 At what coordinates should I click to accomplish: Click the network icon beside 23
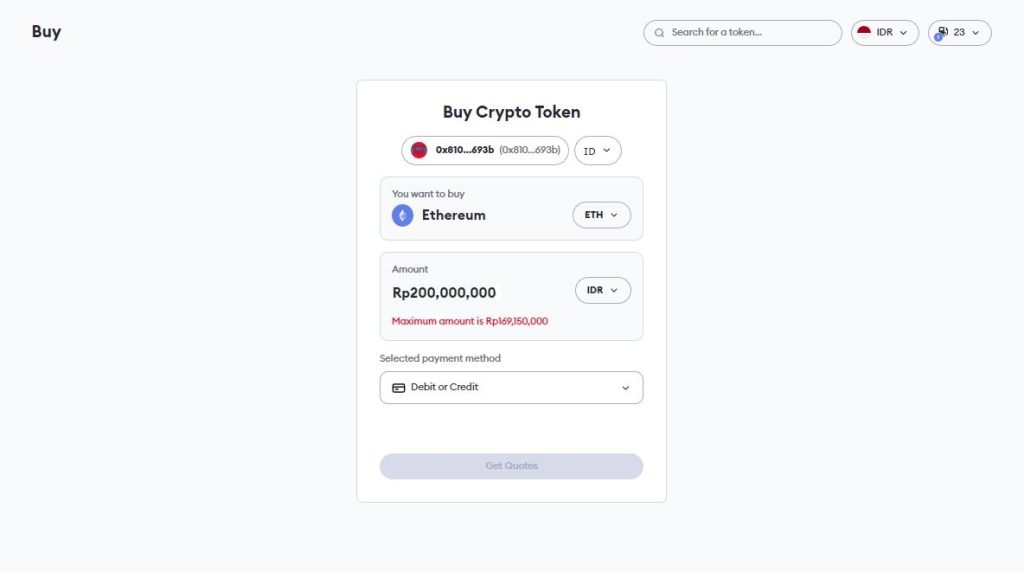pyautogui.click(x=941, y=33)
